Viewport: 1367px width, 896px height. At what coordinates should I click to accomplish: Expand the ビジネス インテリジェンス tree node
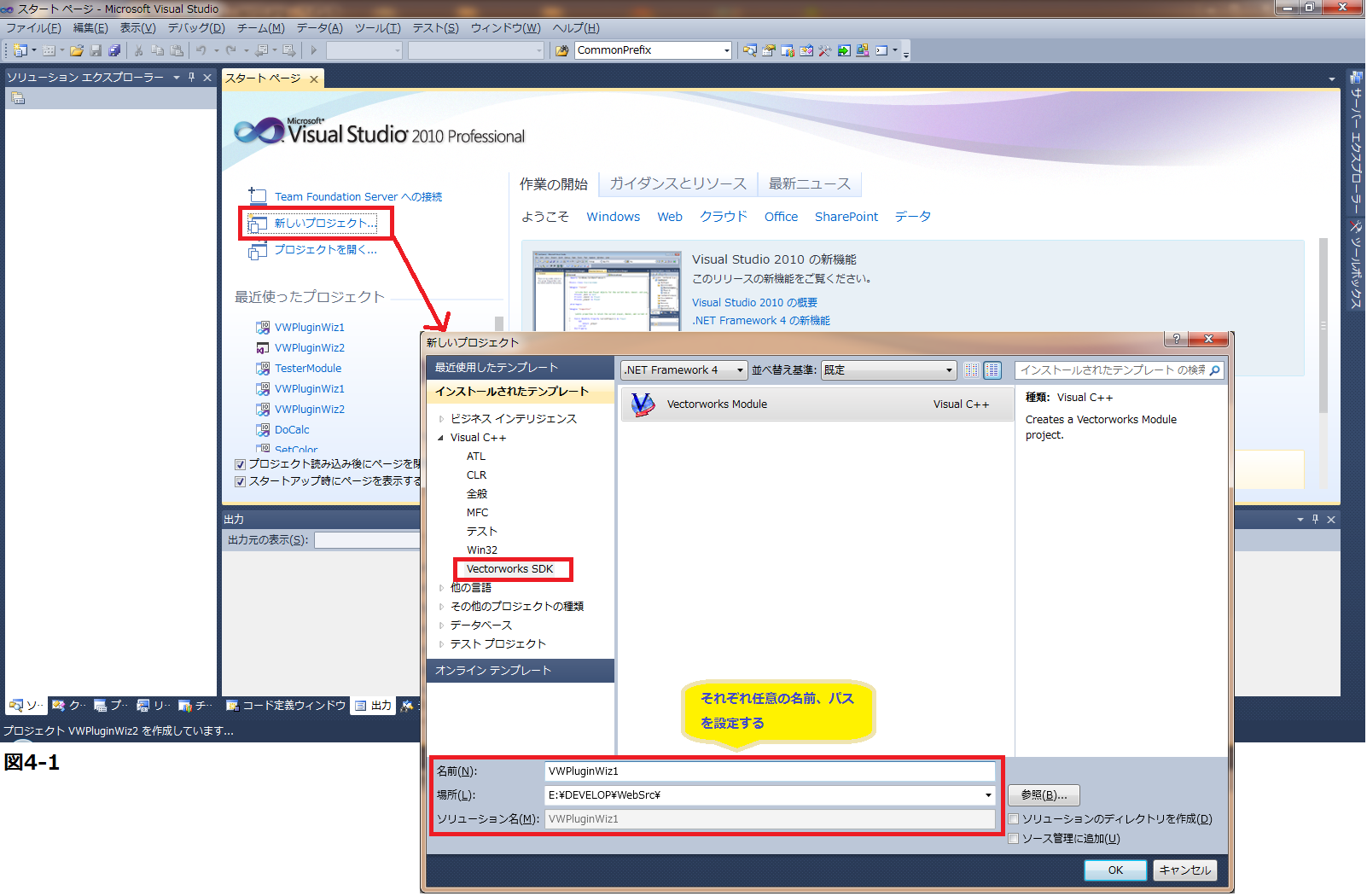point(441,419)
